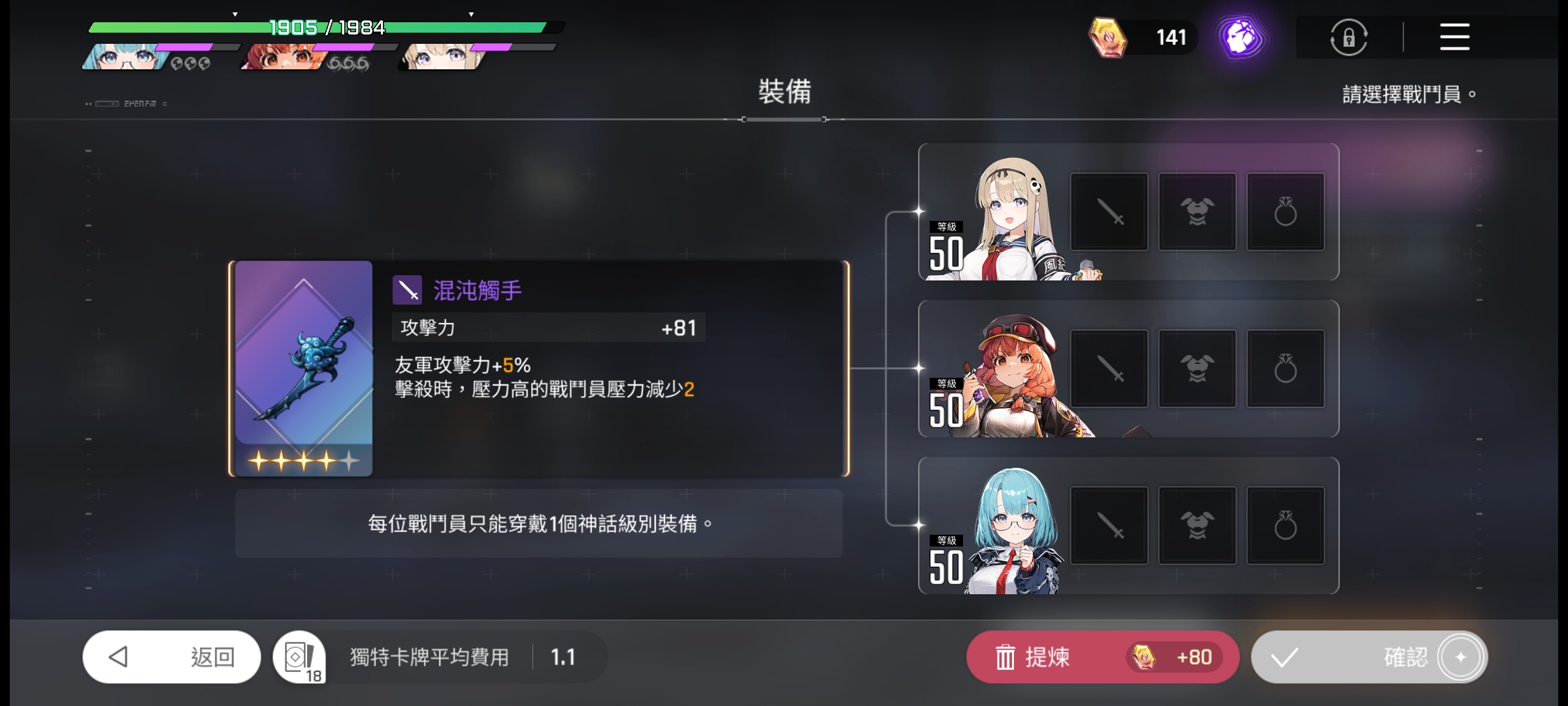Viewport: 1568px width, 706px height.
Task: Click the 確認 confirm button
Action: tap(1369, 657)
